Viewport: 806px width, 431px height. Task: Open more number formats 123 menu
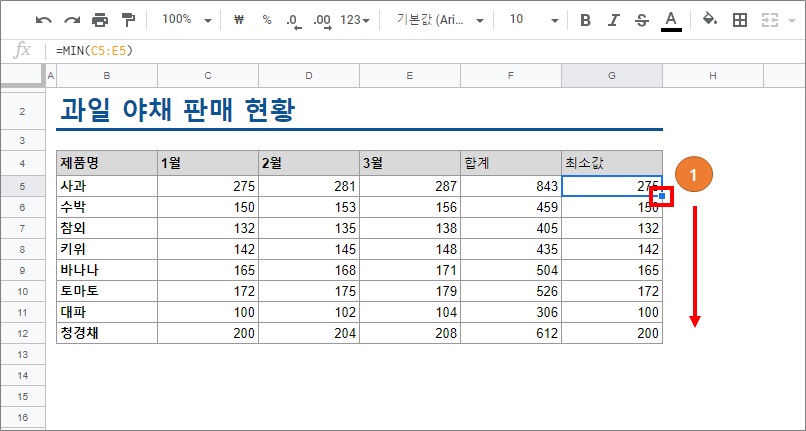click(x=355, y=20)
